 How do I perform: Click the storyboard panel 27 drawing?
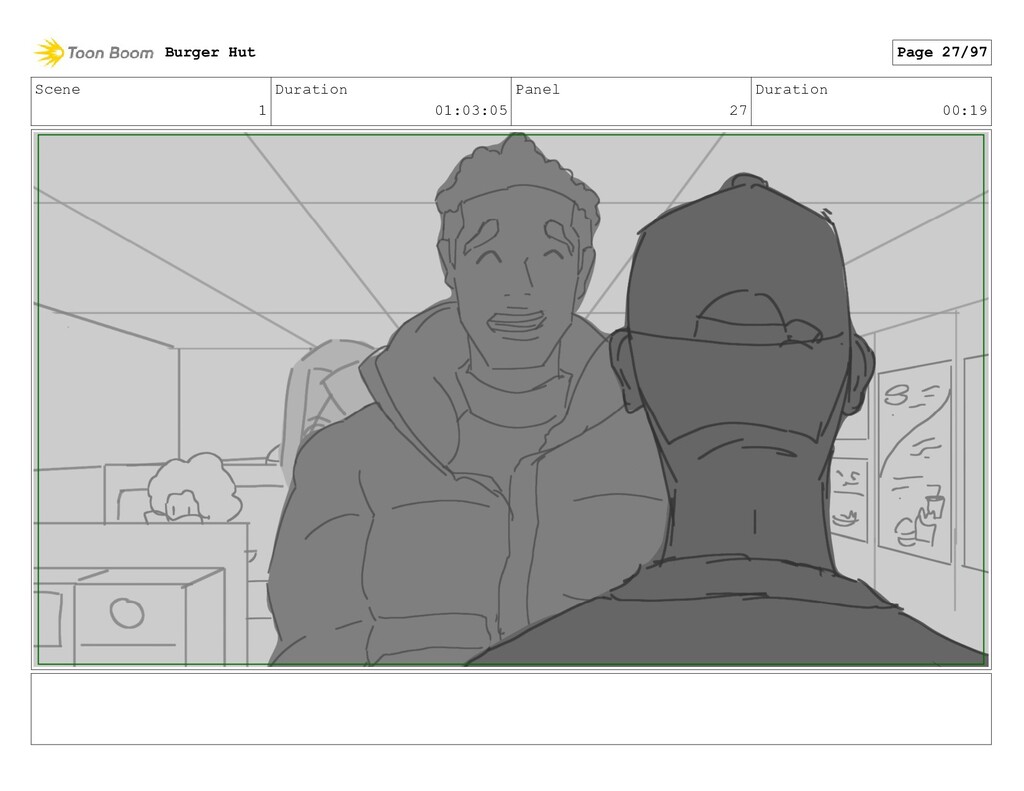(511, 399)
